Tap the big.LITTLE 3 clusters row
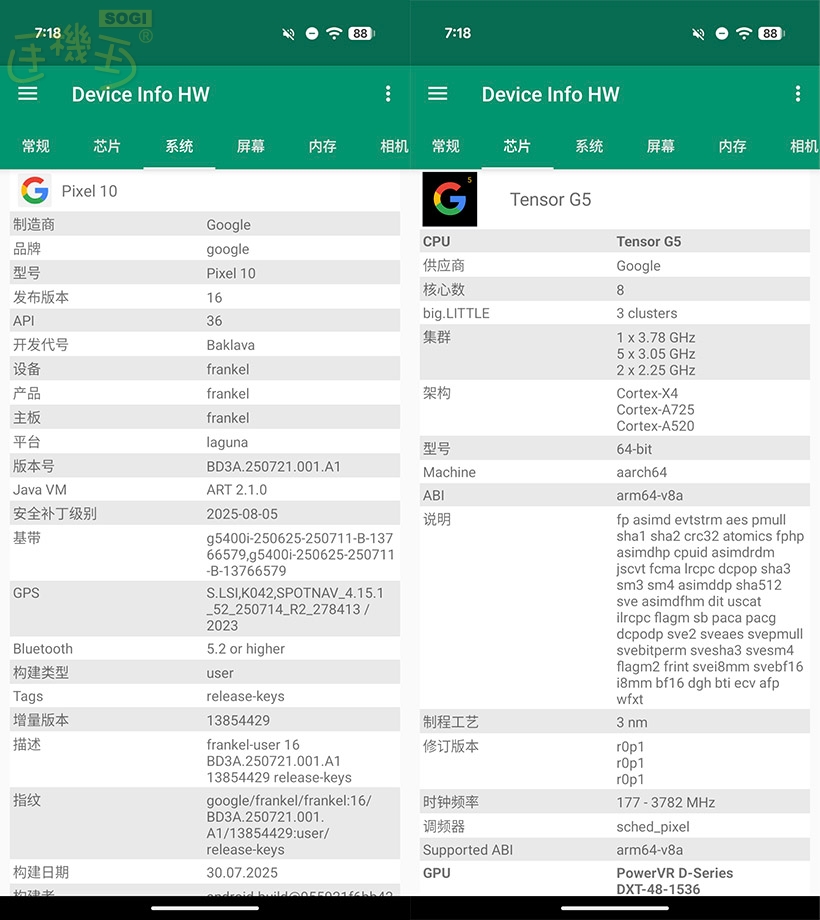Screen dimensions: 820x920 coord(615,313)
